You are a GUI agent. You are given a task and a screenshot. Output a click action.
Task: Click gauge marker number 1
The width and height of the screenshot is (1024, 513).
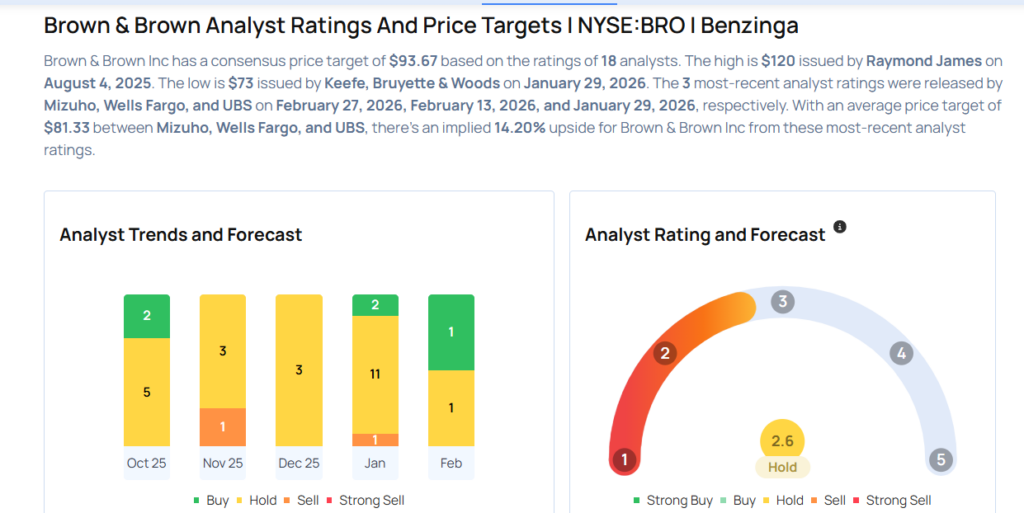(x=625, y=460)
